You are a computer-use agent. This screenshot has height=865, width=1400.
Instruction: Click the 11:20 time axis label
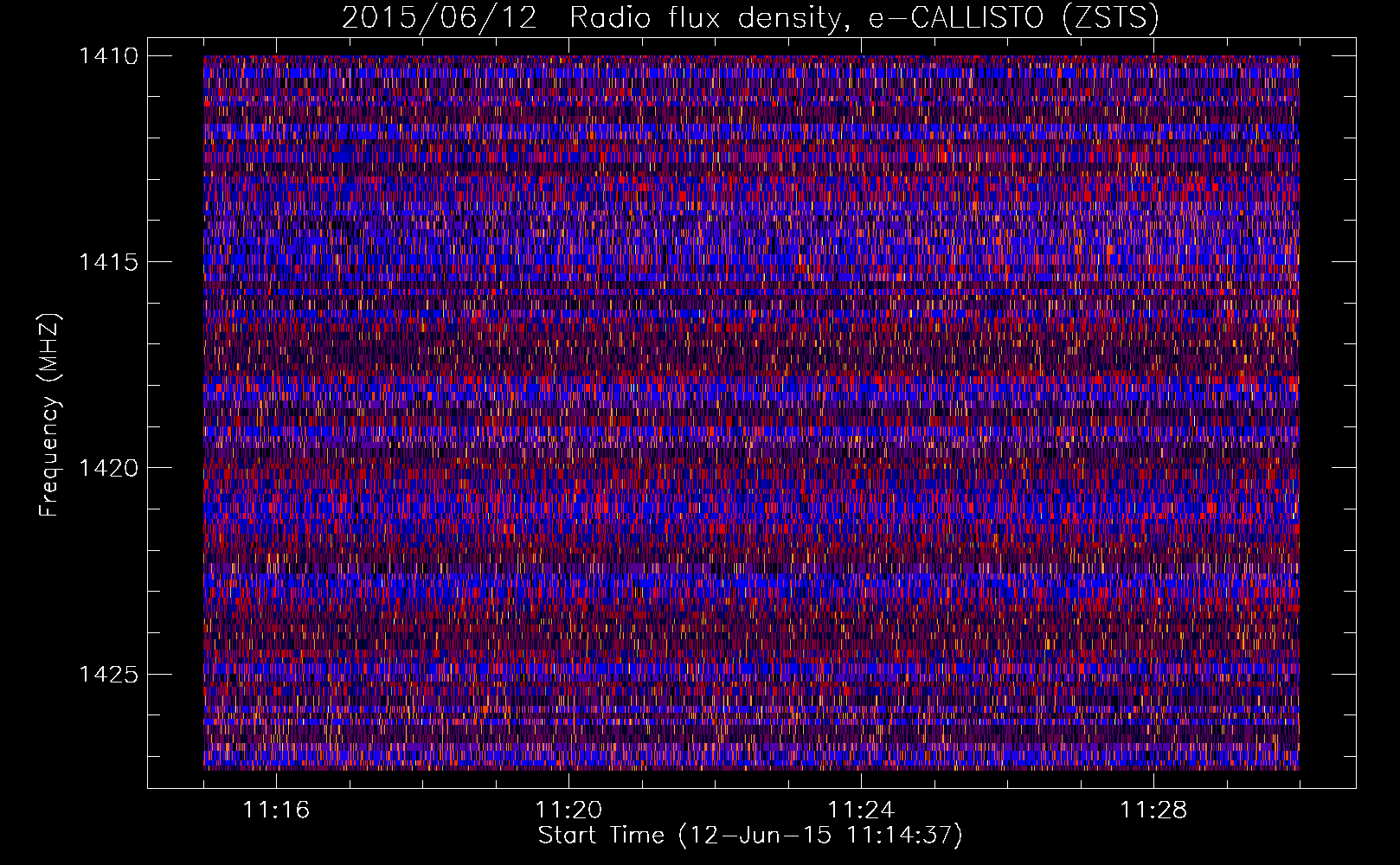click(568, 810)
